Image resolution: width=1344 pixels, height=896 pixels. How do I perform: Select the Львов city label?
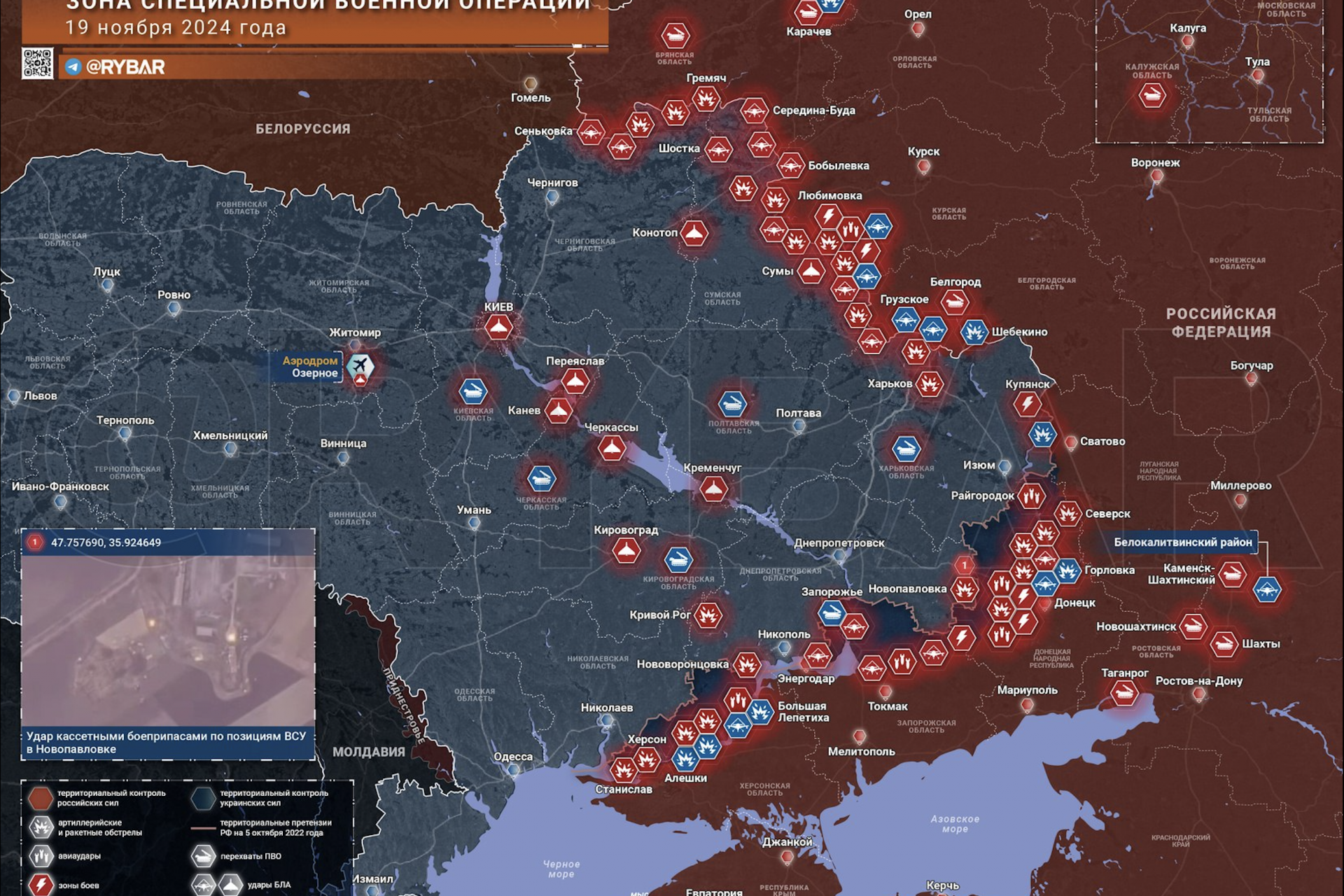tap(41, 396)
